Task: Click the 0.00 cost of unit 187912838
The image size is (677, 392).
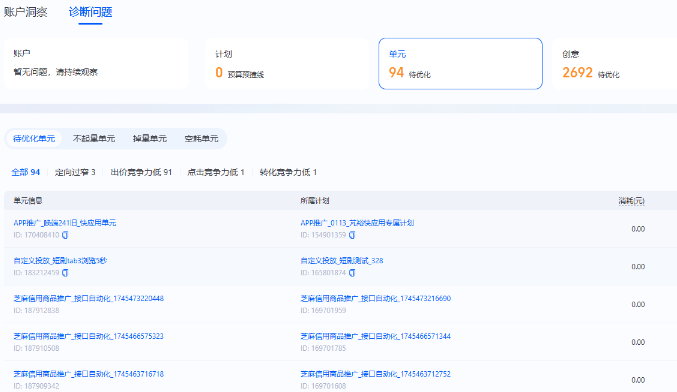Action: [638, 304]
